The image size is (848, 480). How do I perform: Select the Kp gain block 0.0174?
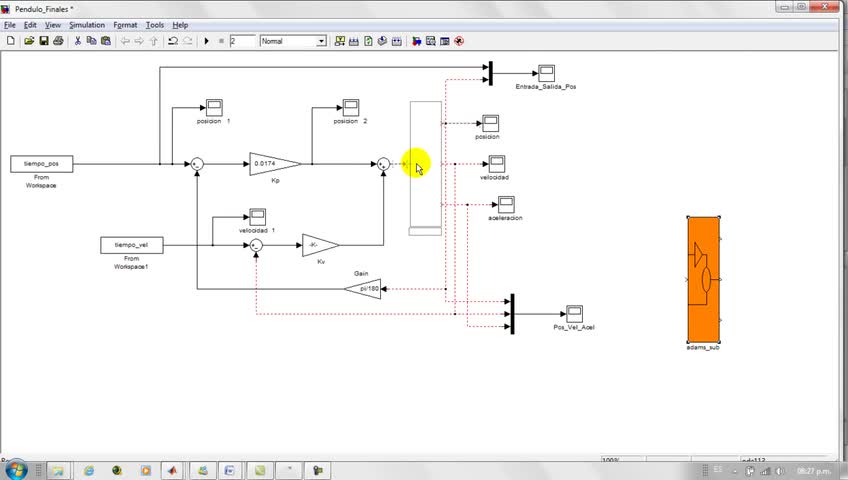point(274,164)
